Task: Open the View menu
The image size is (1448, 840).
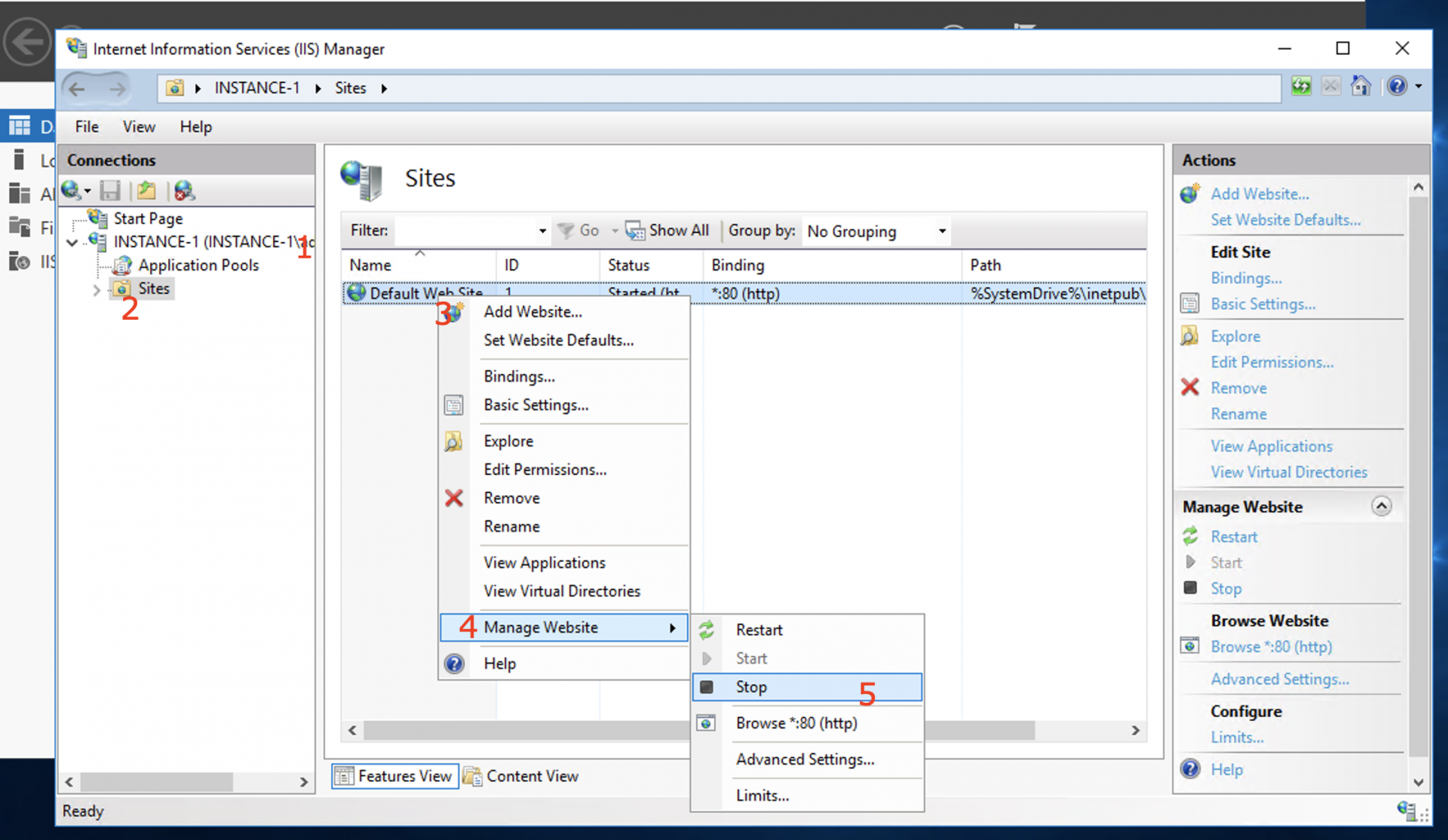Action: 139,127
